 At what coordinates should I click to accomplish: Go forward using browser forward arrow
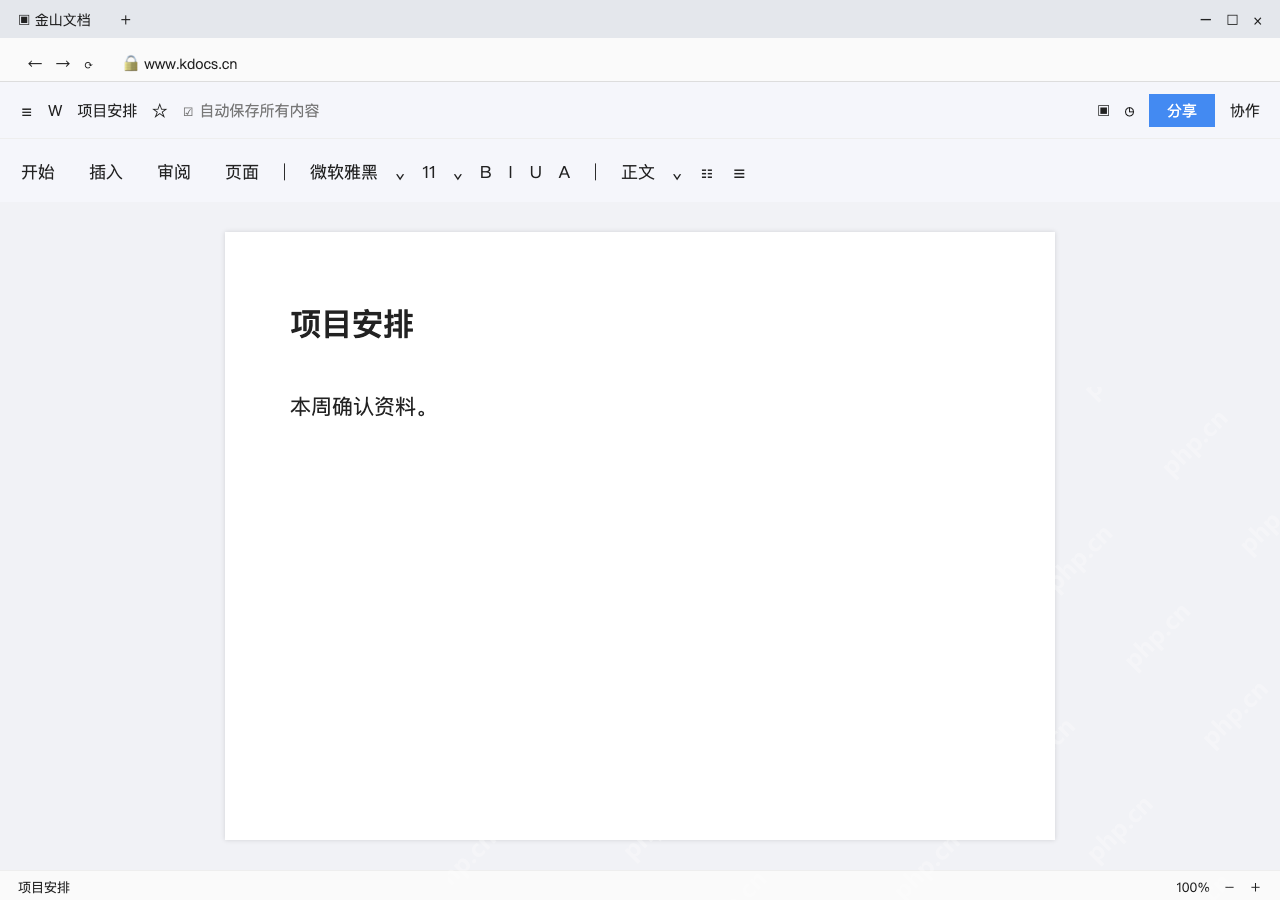point(63,63)
